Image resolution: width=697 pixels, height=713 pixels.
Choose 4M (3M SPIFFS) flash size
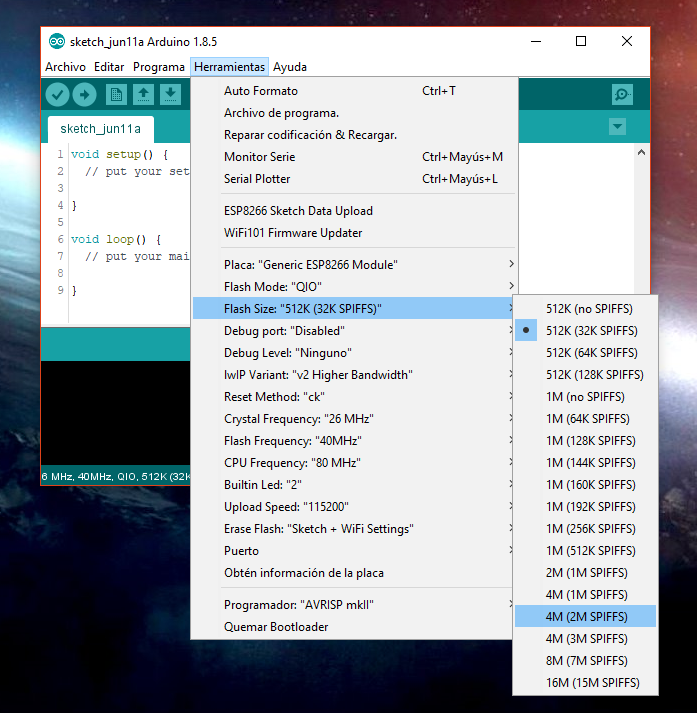point(585,638)
